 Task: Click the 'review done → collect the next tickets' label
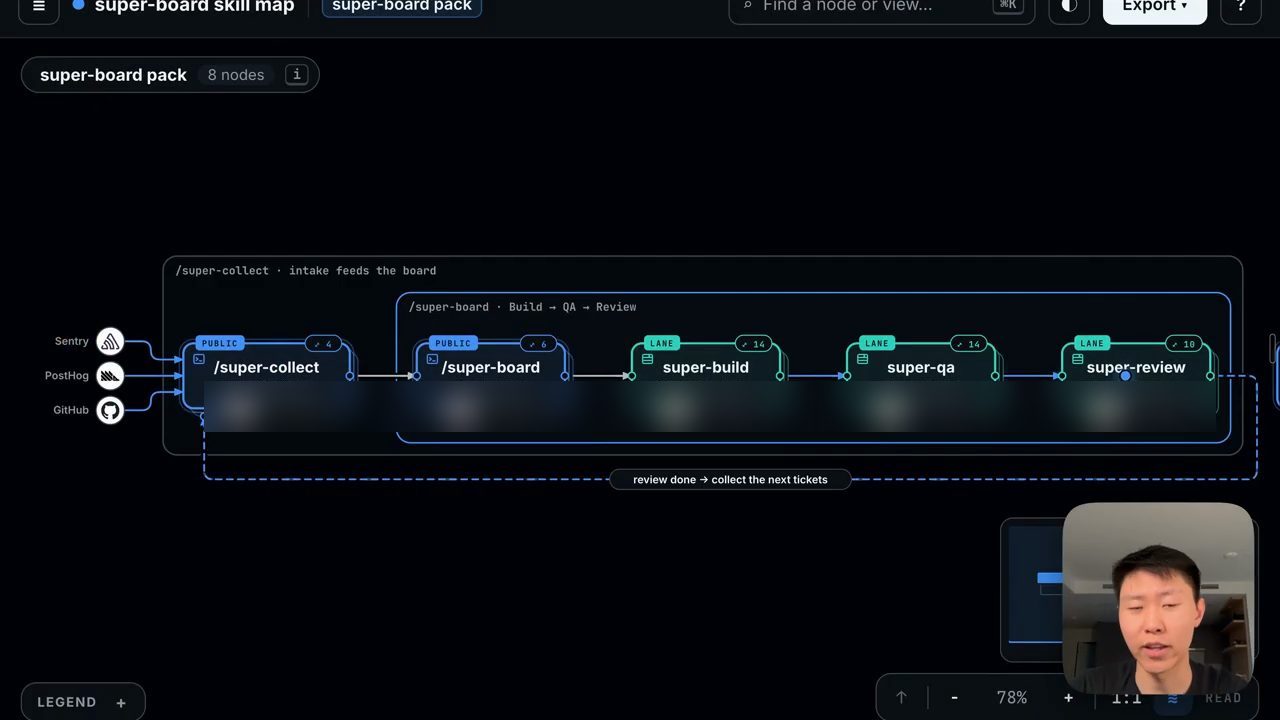click(730, 480)
